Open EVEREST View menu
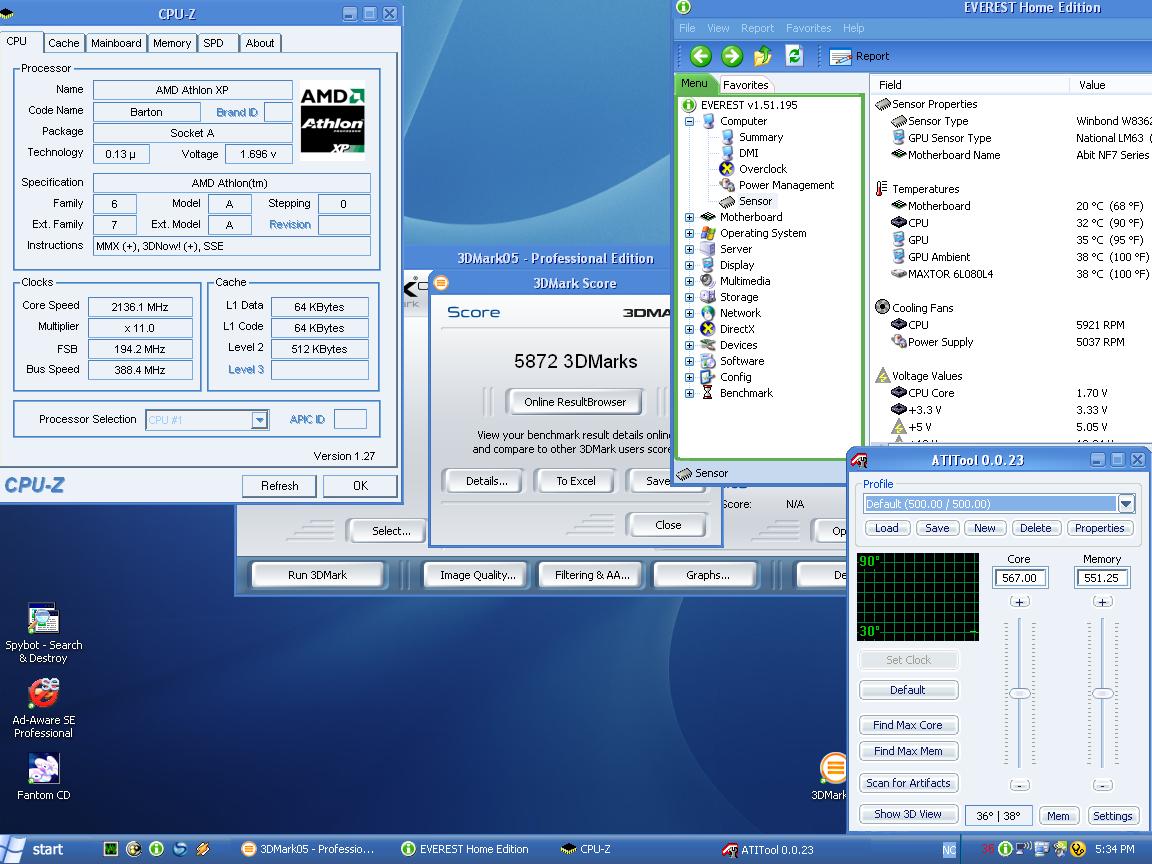Viewport: 1152px width, 864px height. pos(718,28)
